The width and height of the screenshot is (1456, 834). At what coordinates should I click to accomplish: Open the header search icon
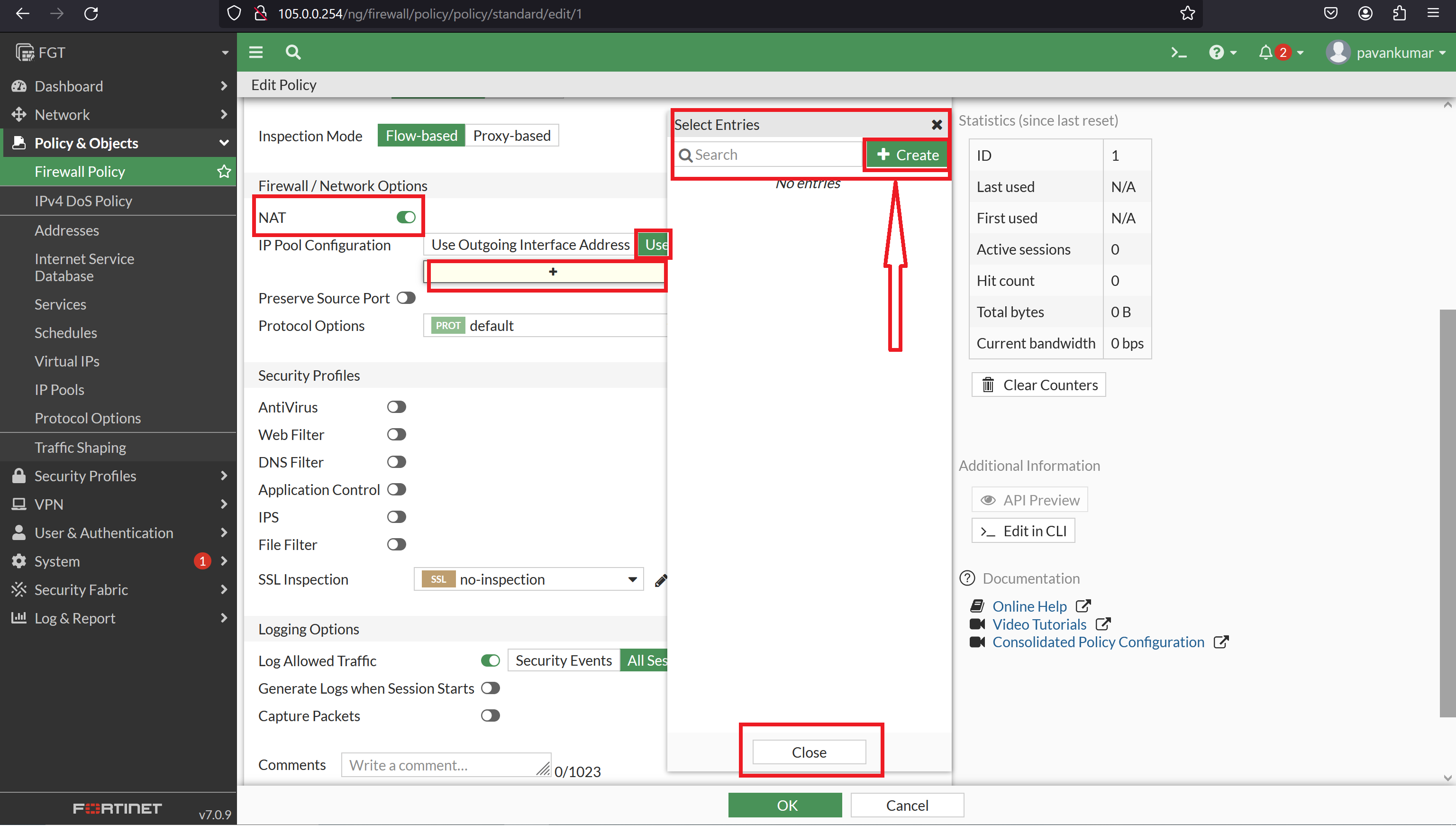point(292,52)
